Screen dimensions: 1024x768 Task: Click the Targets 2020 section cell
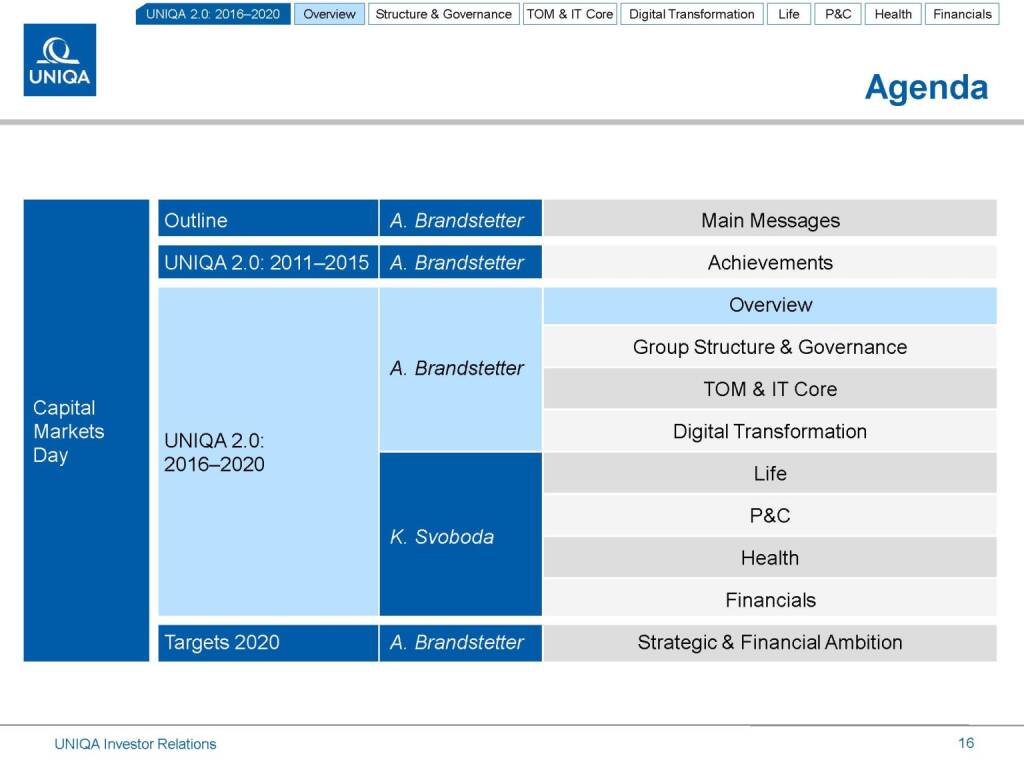click(267, 642)
